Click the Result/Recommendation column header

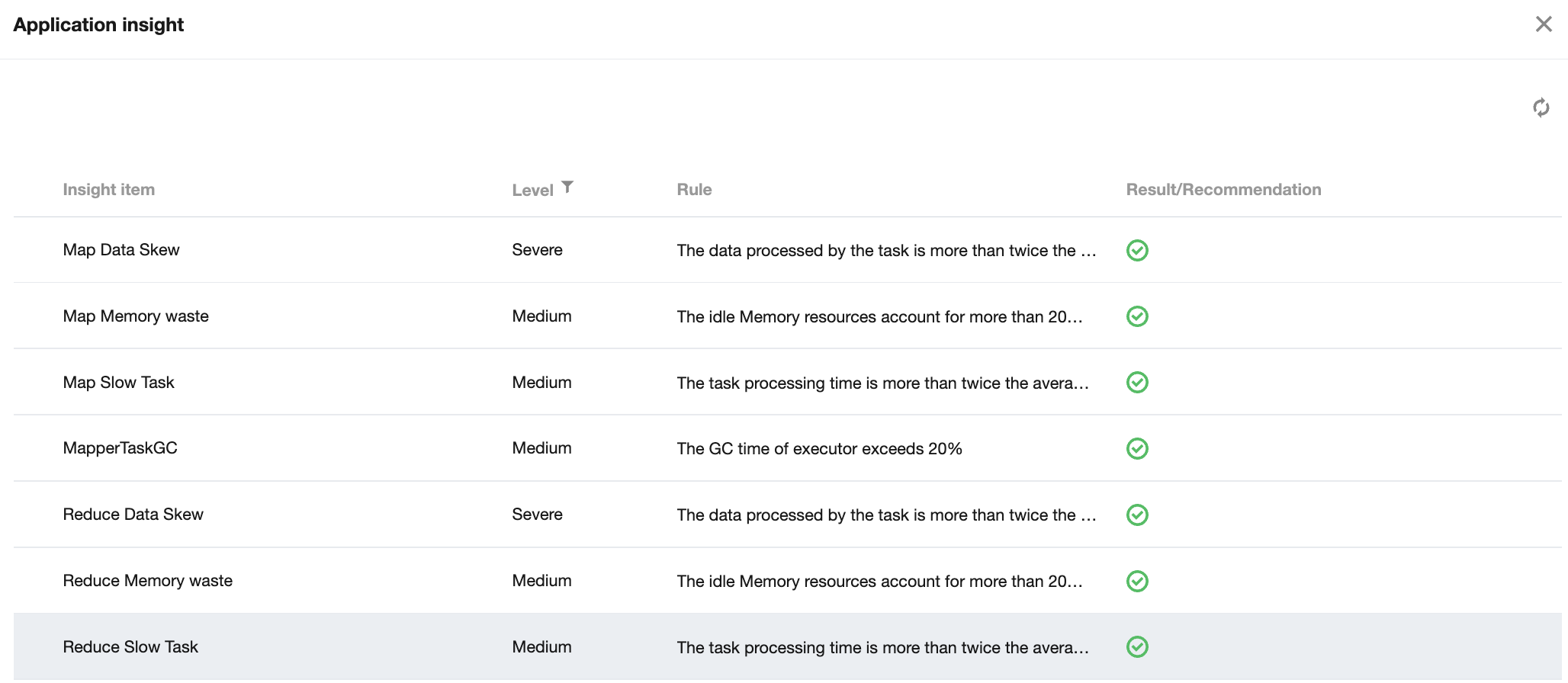[1223, 190]
